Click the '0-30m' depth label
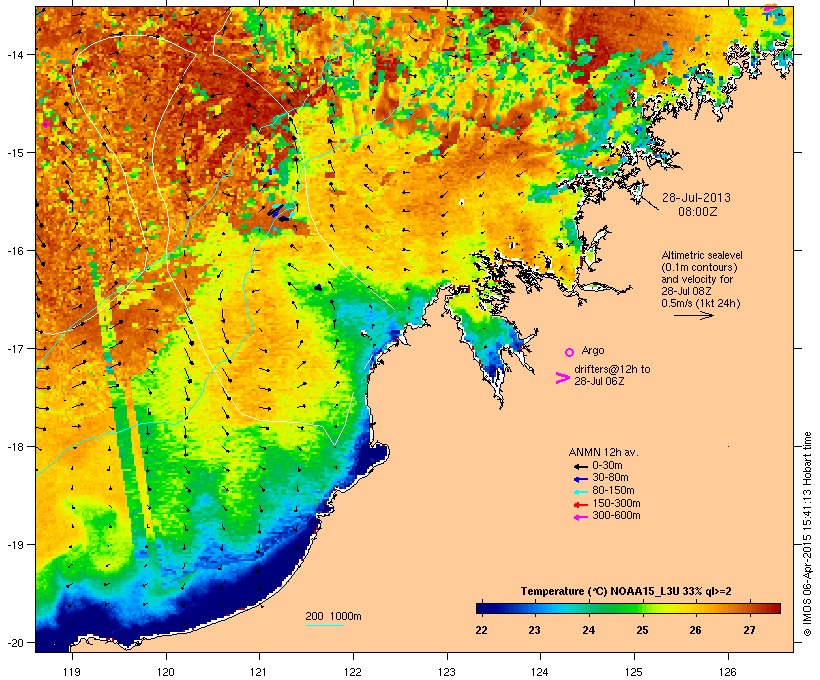 tap(607, 465)
